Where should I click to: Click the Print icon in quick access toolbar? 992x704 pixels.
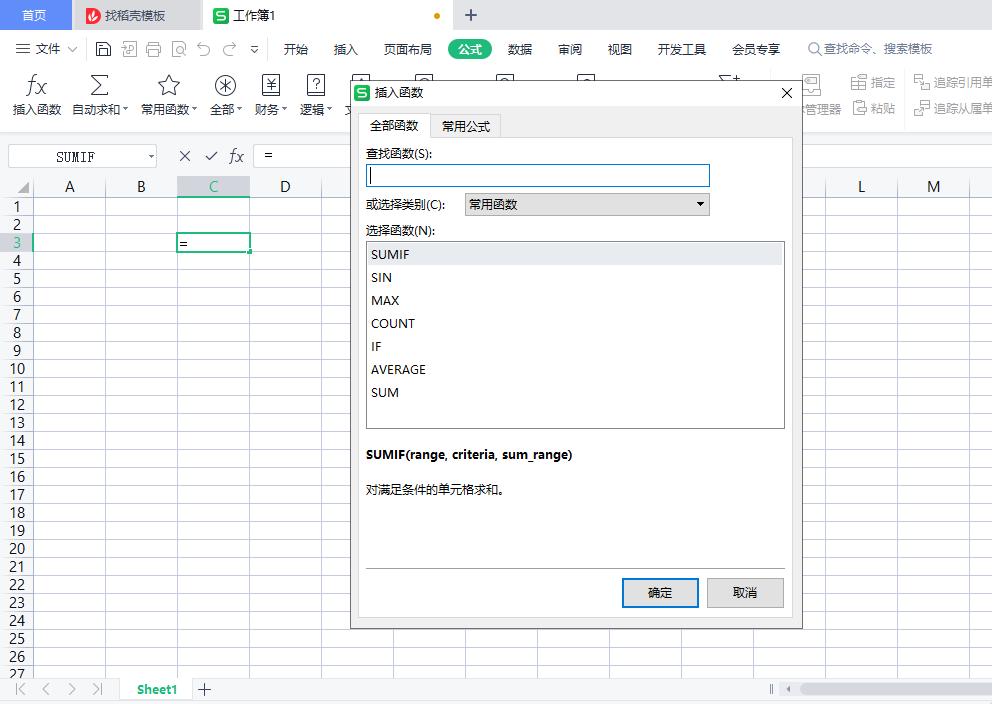coord(153,48)
